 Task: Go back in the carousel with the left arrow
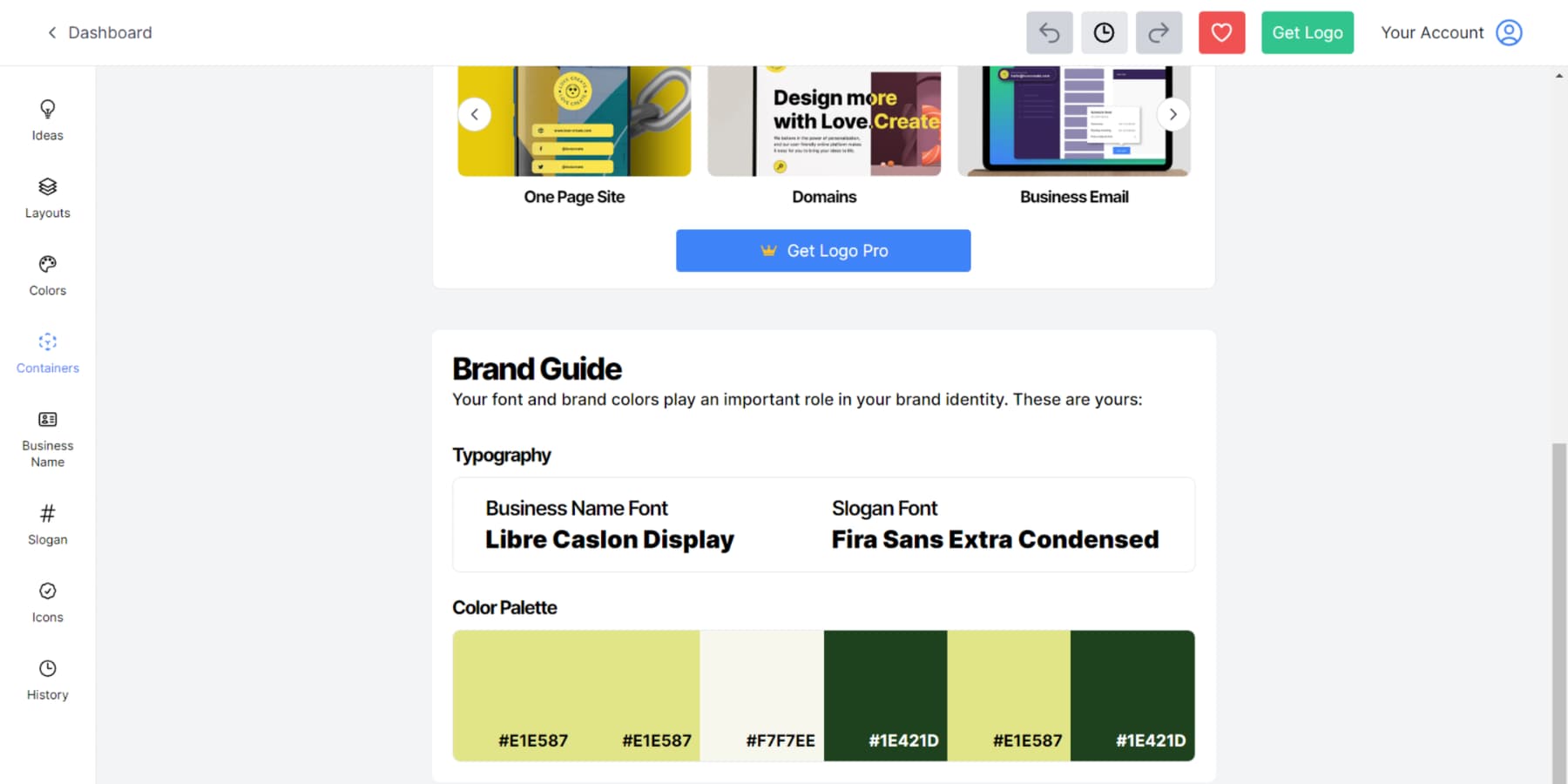(x=475, y=113)
